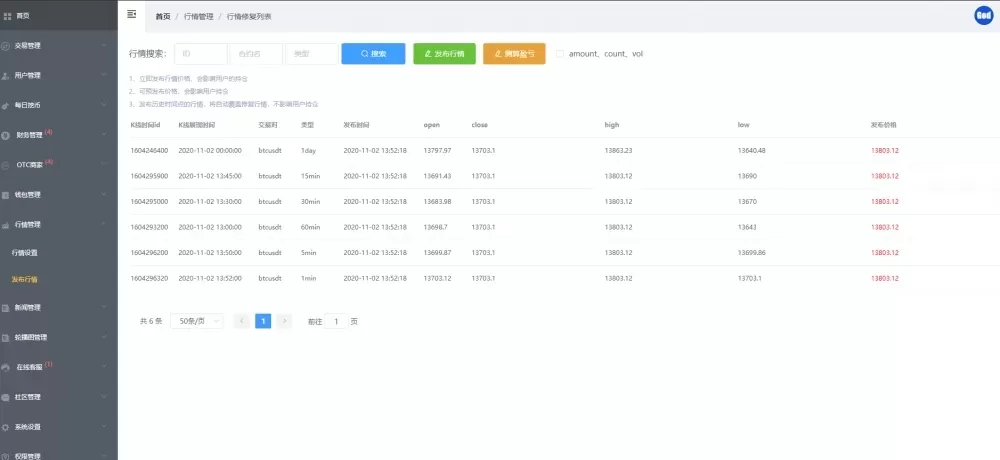
Task: Click the 在线客服 customer service icon
Action: pyautogui.click(x=8, y=367)
